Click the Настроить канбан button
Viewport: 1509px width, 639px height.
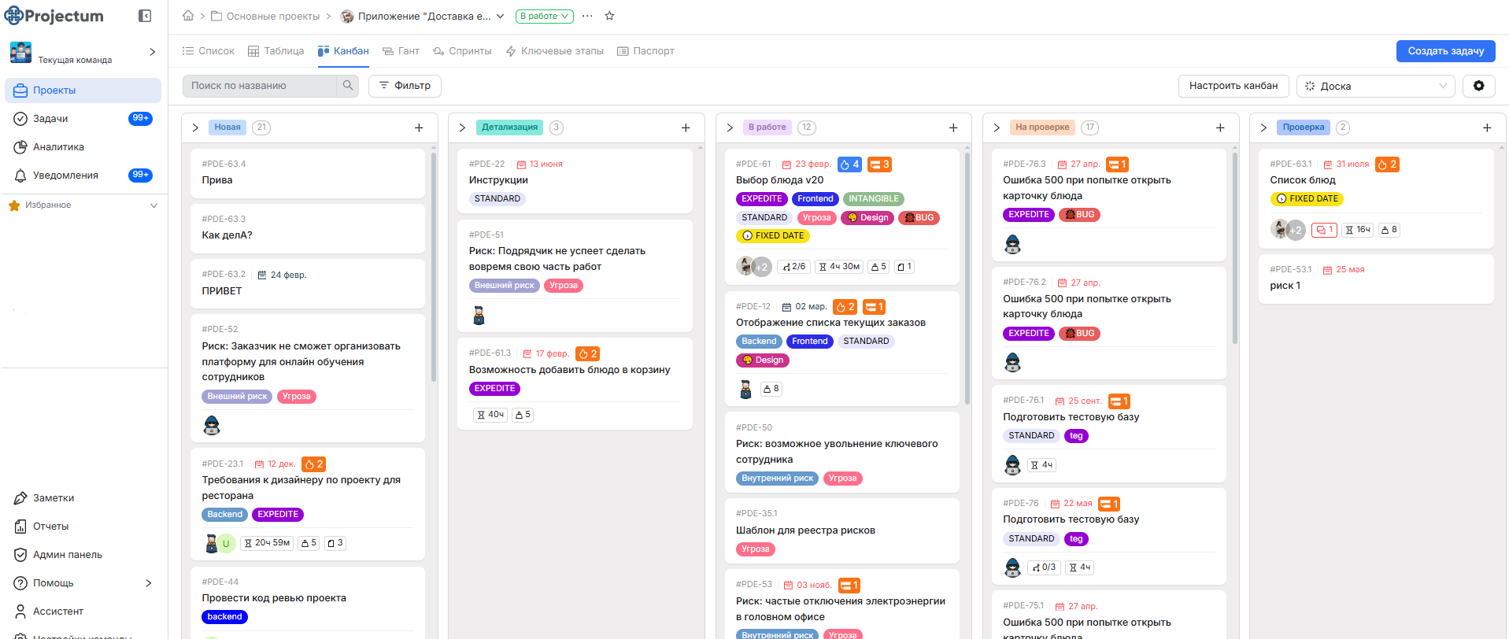(x=1233, y=86)
